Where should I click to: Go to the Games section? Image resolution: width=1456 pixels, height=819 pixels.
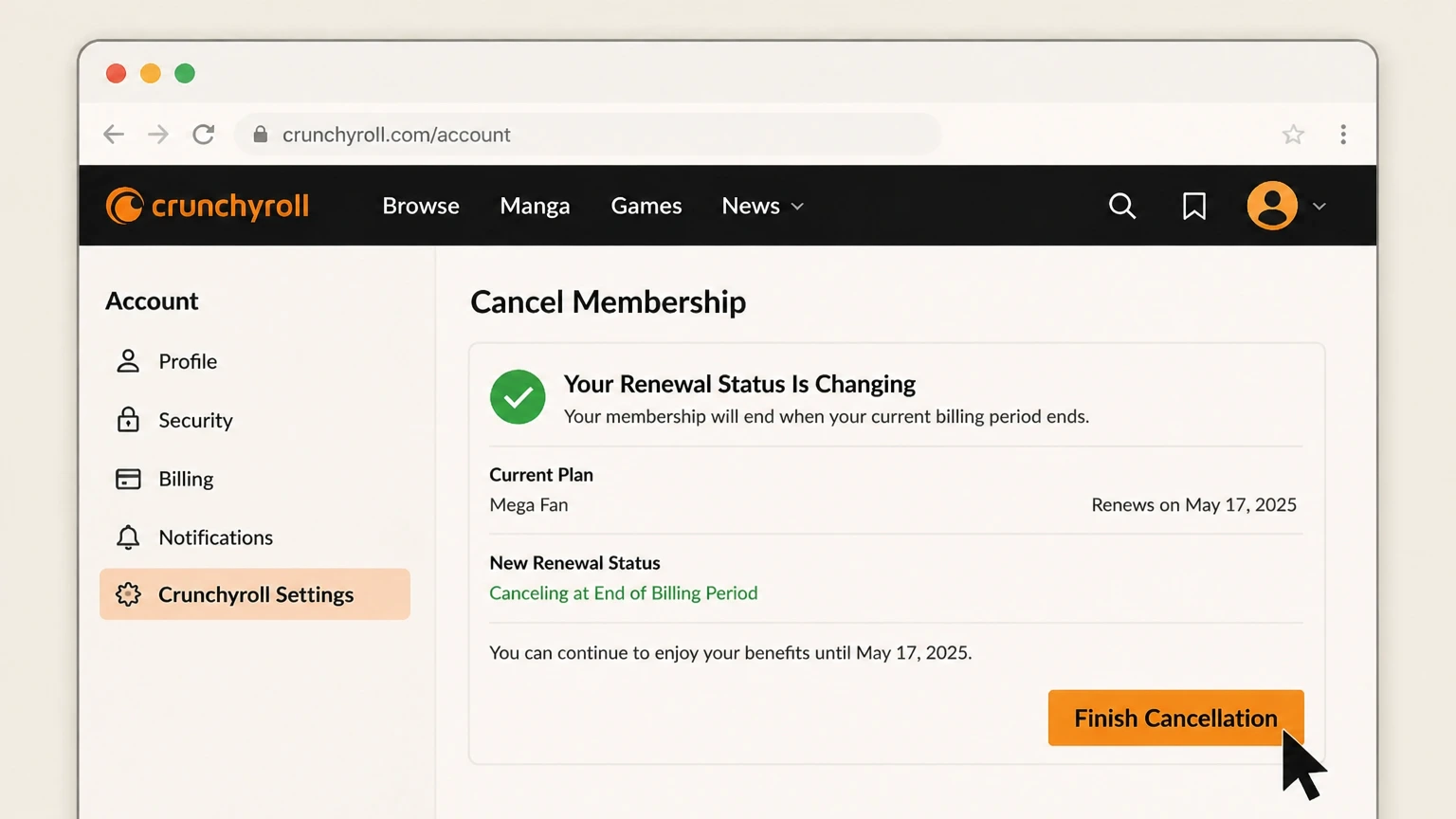click(x=646, y=206)
